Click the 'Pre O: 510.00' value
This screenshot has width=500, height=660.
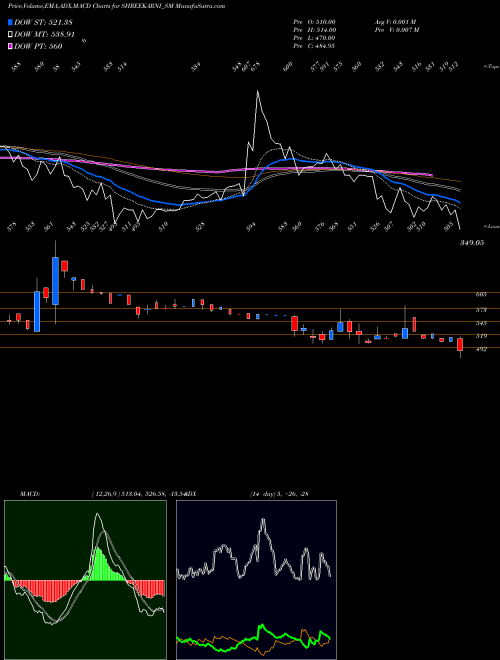tap(314, 22)
